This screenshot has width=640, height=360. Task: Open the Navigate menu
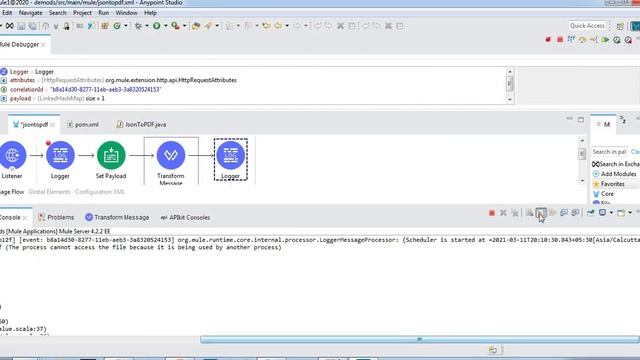pos(31,13)
